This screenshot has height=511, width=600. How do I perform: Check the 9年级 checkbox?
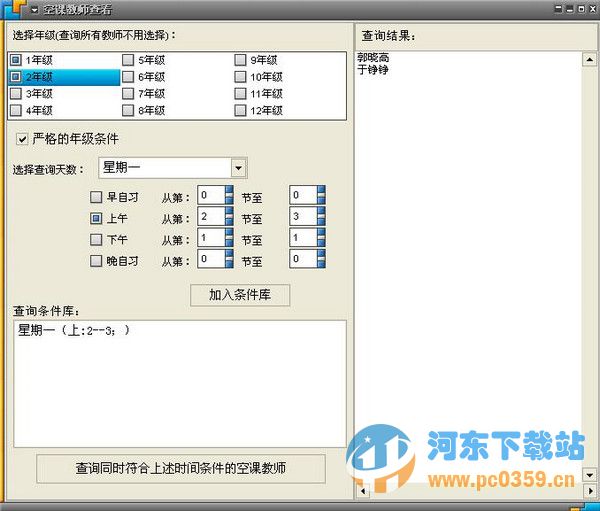pos(240,60)
